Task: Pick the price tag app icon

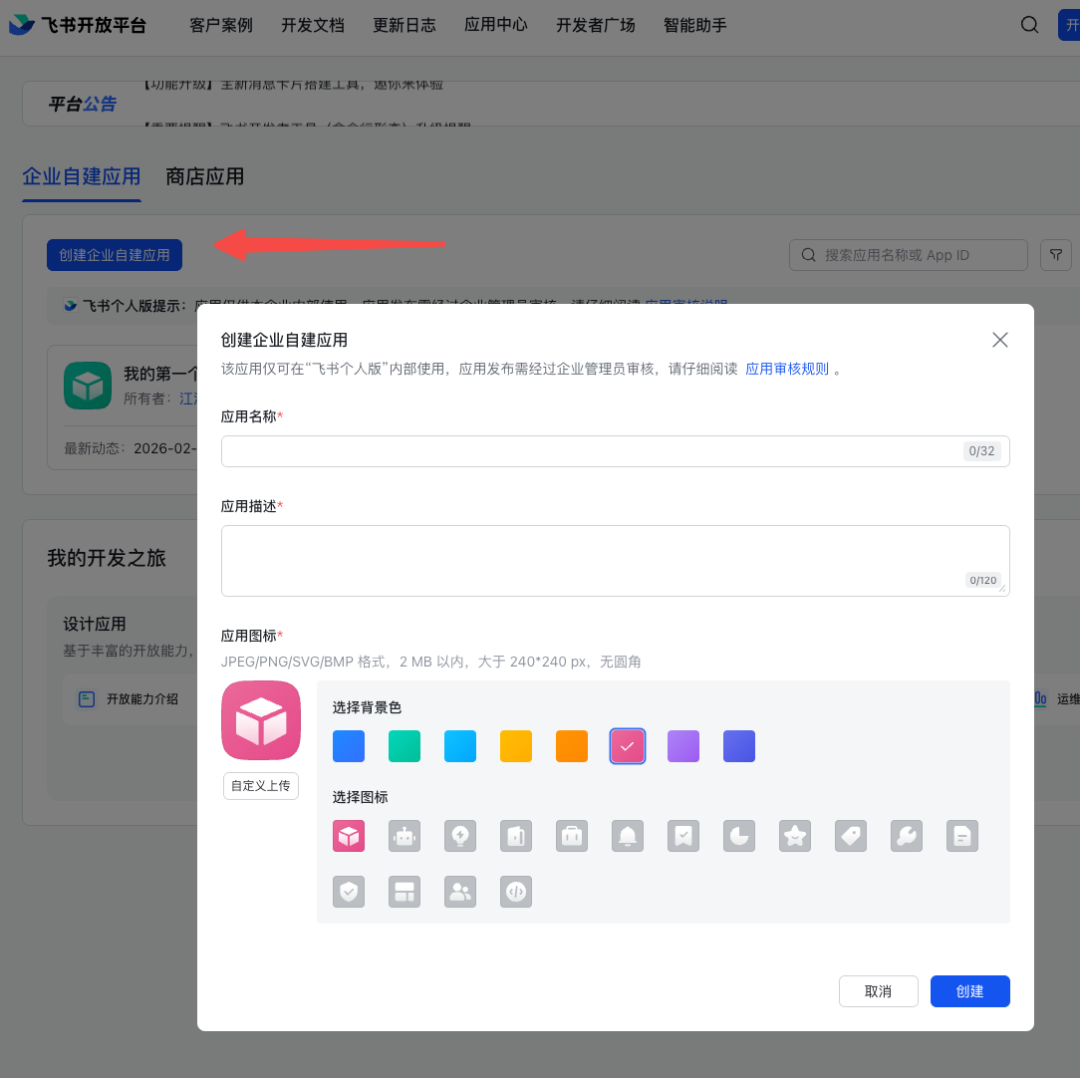Action: (851, 836)
